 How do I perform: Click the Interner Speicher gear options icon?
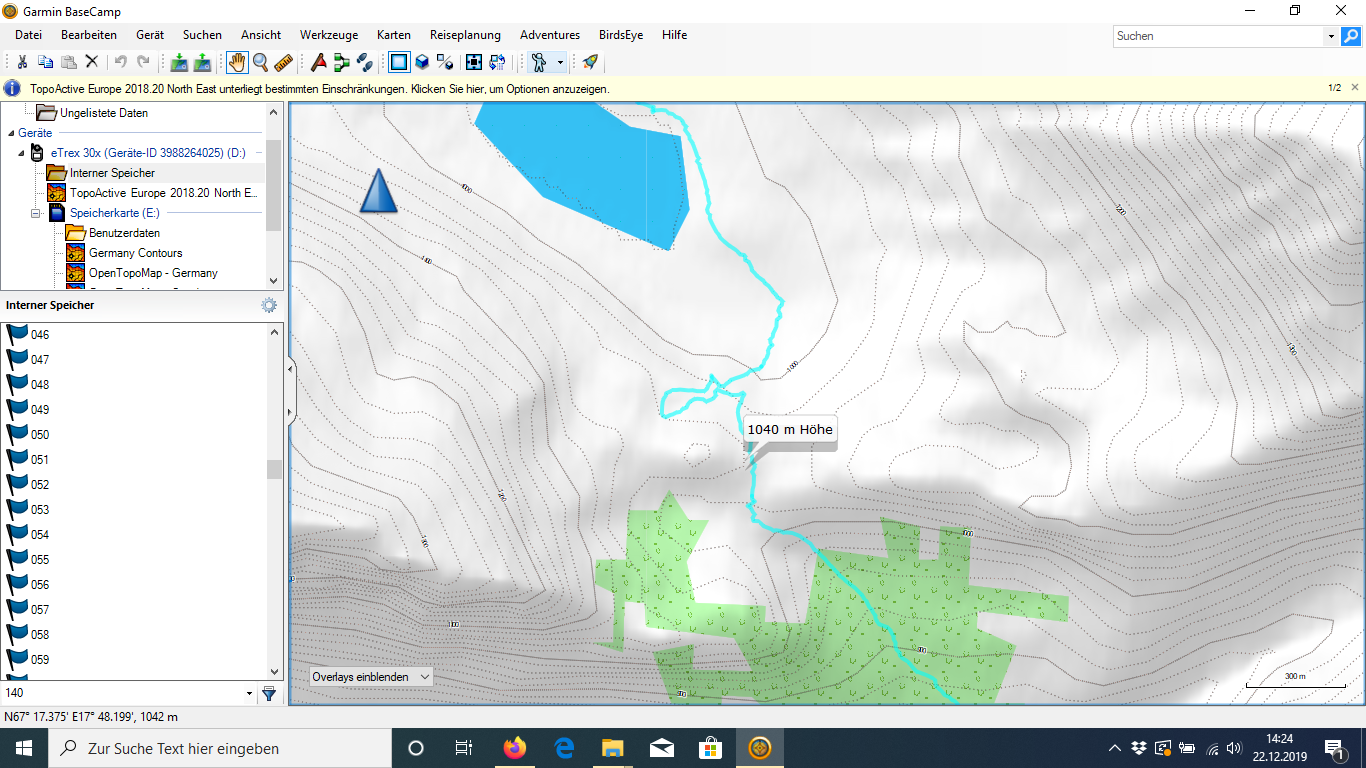pyautogui.click(x=269, y=305)
